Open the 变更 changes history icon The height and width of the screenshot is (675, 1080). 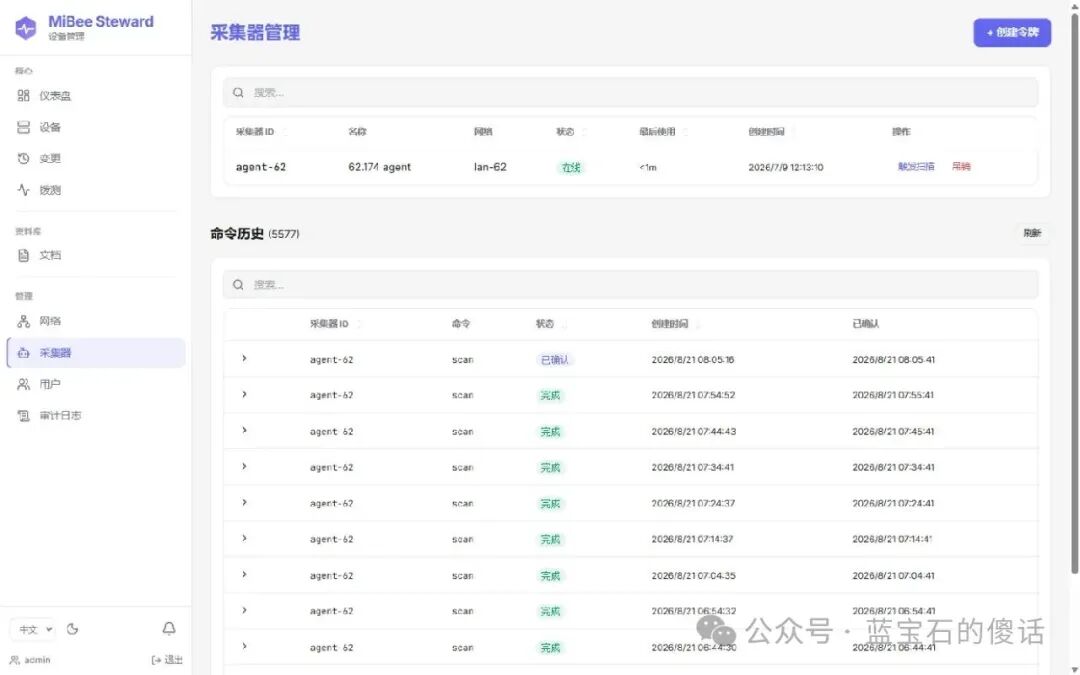tap(23, 158)
